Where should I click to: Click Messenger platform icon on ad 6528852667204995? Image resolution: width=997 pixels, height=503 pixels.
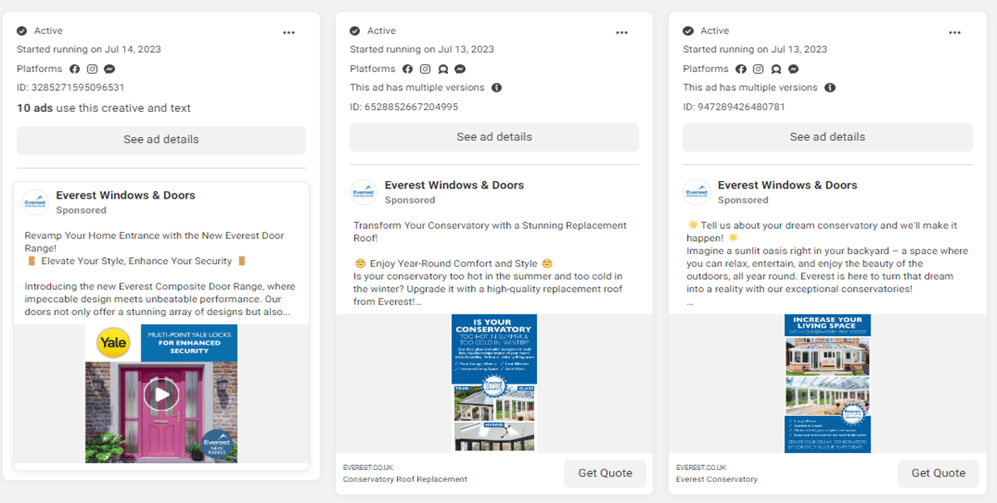460,69
